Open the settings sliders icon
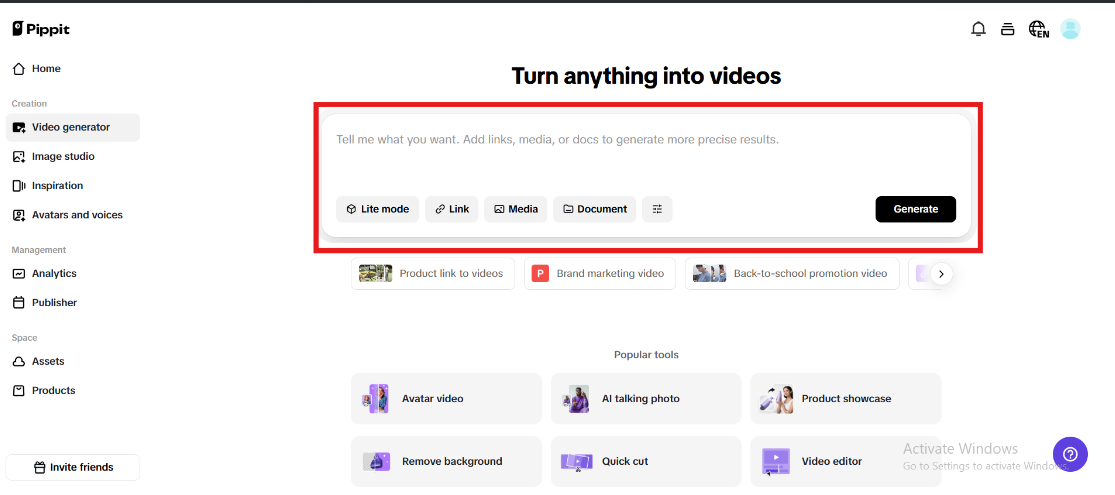This screenshot has height=495, width=1115. (x=657, y=209)
